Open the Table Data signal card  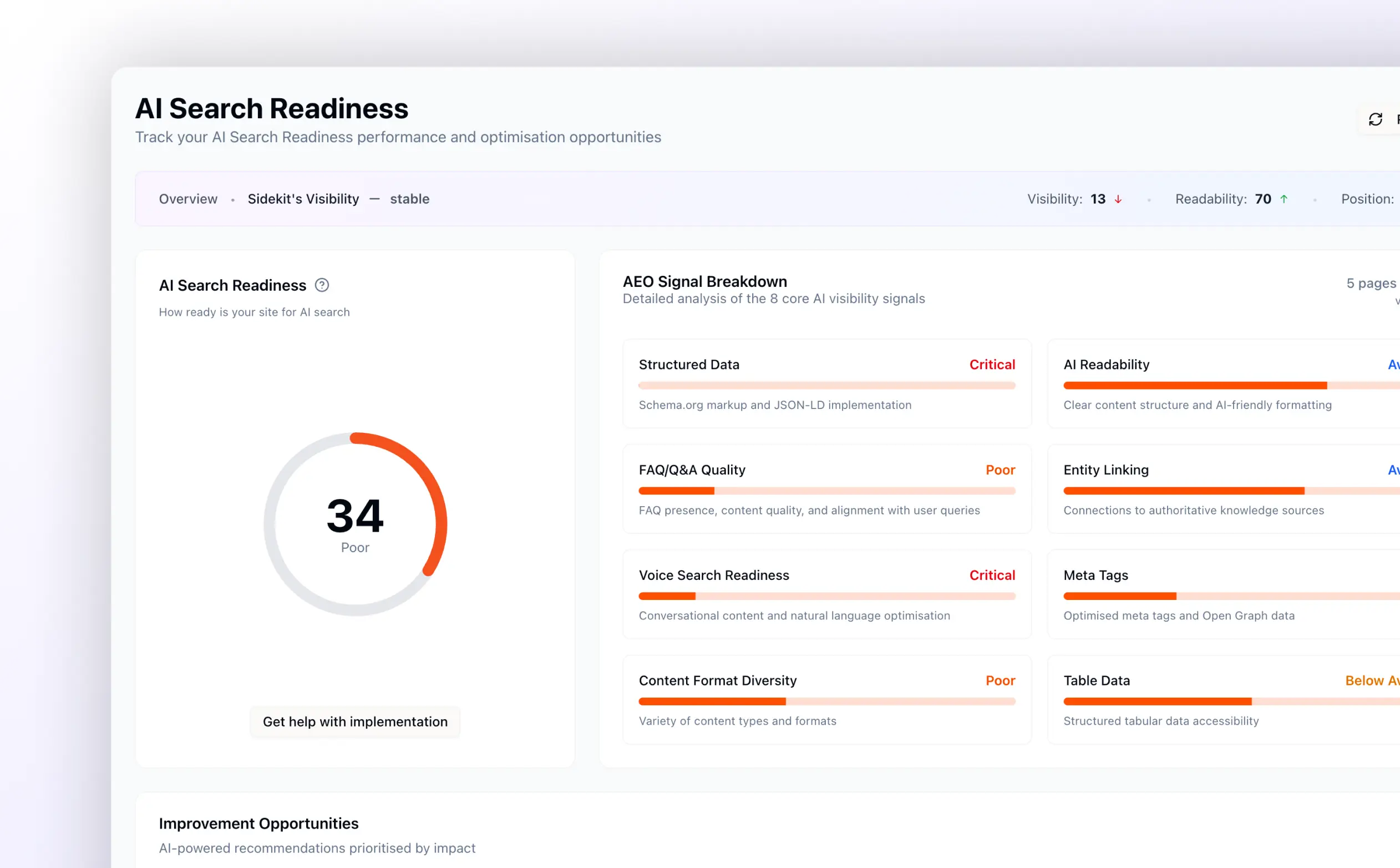pyautogui.click(x=1222, y=699)
